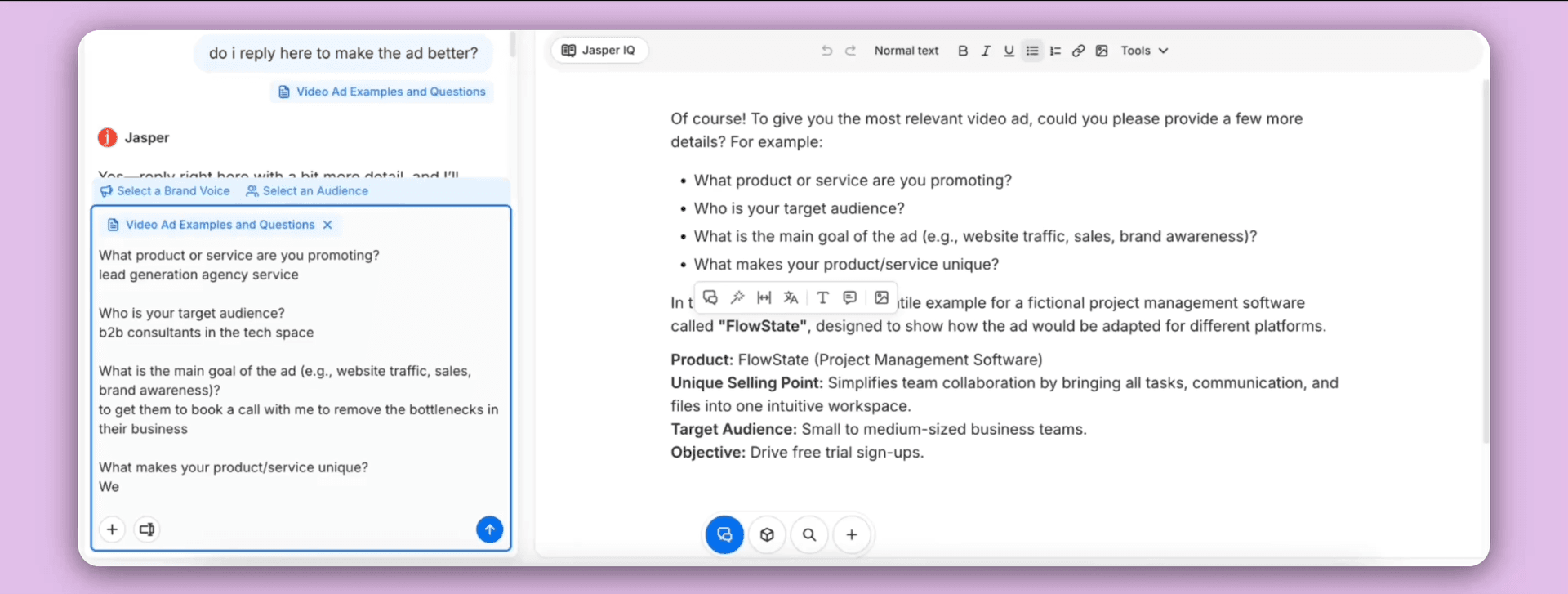This screenshot has height=594, width=1568.
Task: Toggle italic formatting
Action: 986,51
